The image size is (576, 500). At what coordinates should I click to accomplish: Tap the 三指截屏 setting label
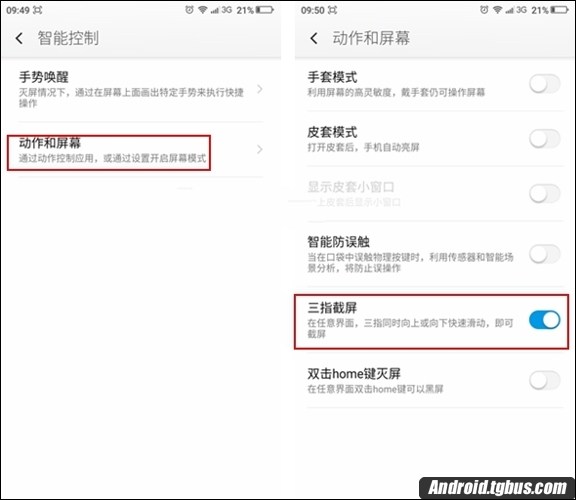pos(332,308)
